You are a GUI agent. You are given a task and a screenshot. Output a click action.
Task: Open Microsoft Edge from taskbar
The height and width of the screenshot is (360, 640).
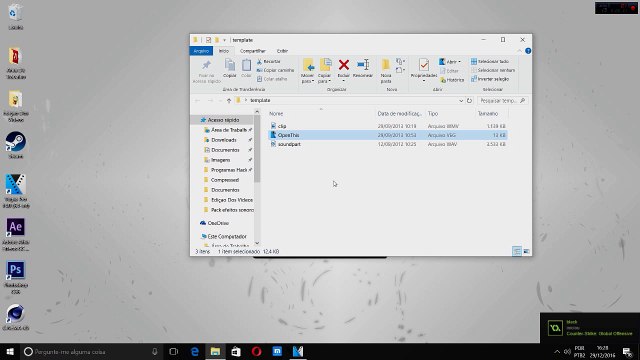click(x=195, y=351)
